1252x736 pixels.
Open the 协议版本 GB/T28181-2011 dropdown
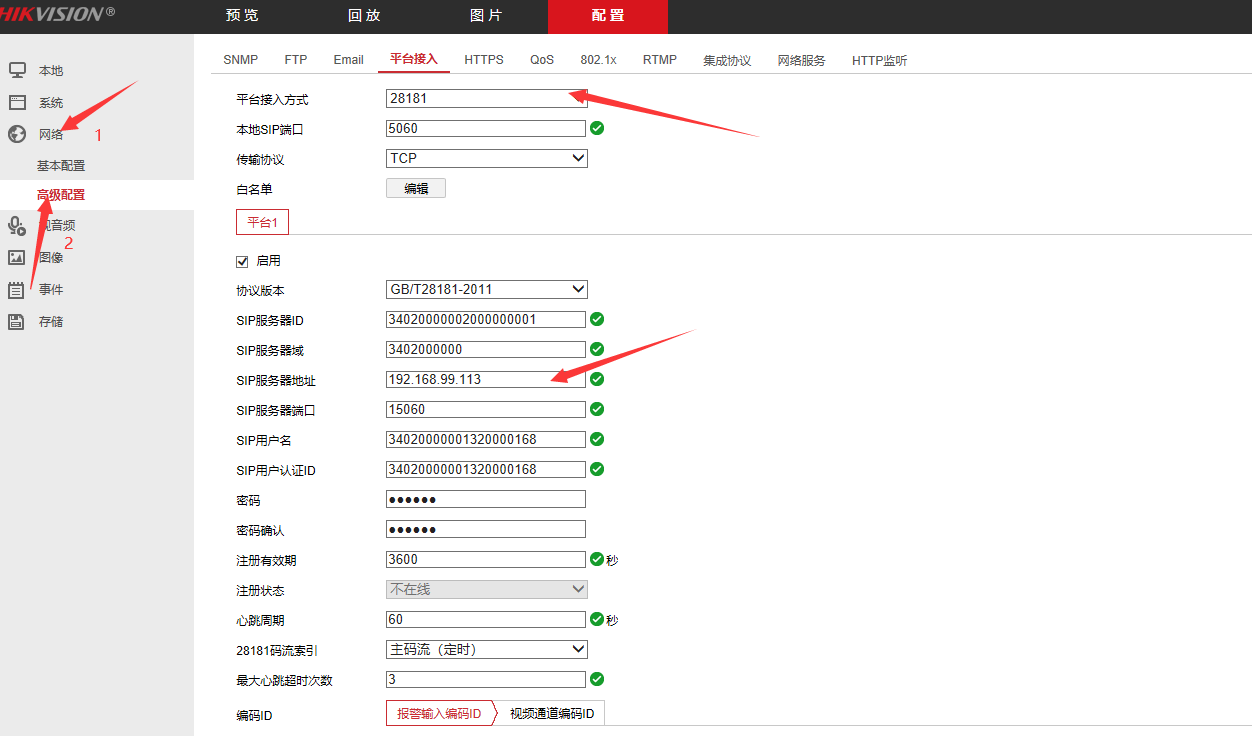click(487, 289)
